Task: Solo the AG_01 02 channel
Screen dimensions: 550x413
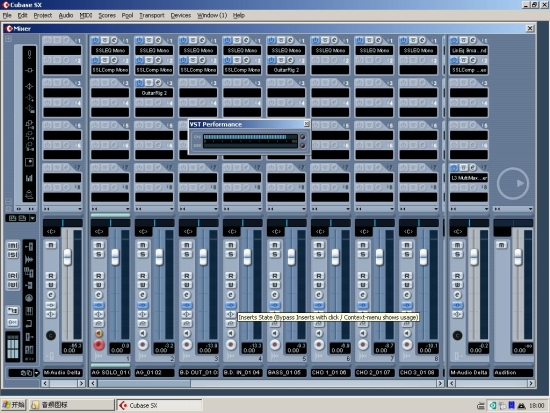Action: [x=142, y=254]
